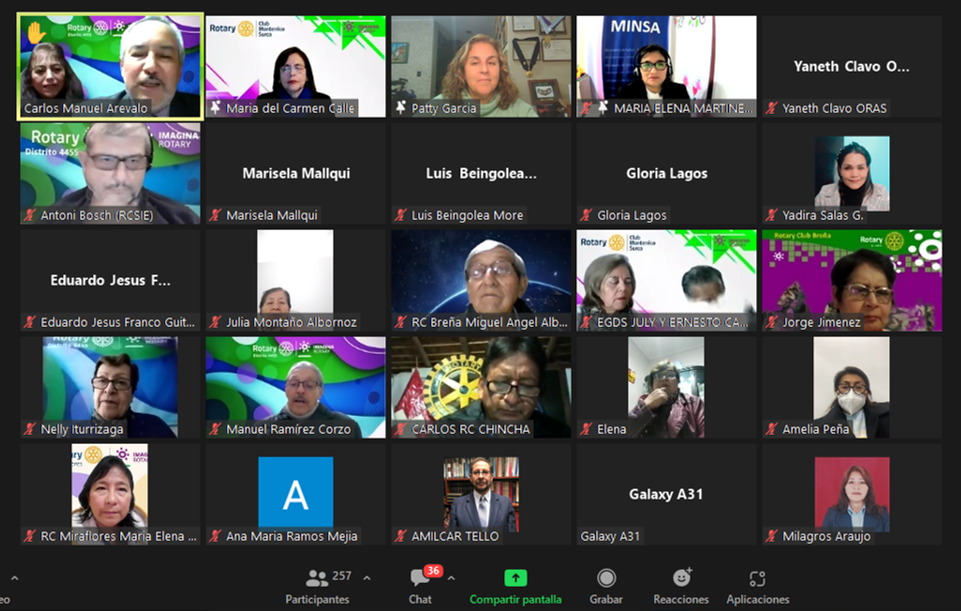Click the Compartir pantalla text label

click(515, 599)
